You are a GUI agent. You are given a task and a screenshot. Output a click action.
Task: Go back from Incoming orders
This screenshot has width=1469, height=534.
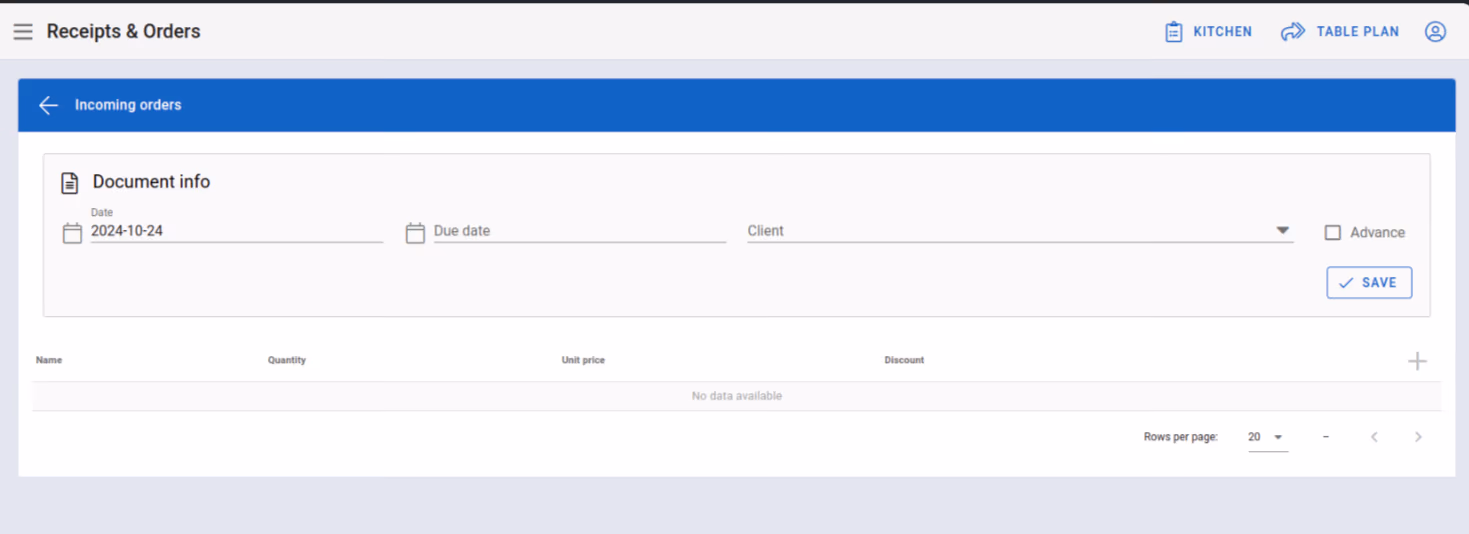(48, 105)
